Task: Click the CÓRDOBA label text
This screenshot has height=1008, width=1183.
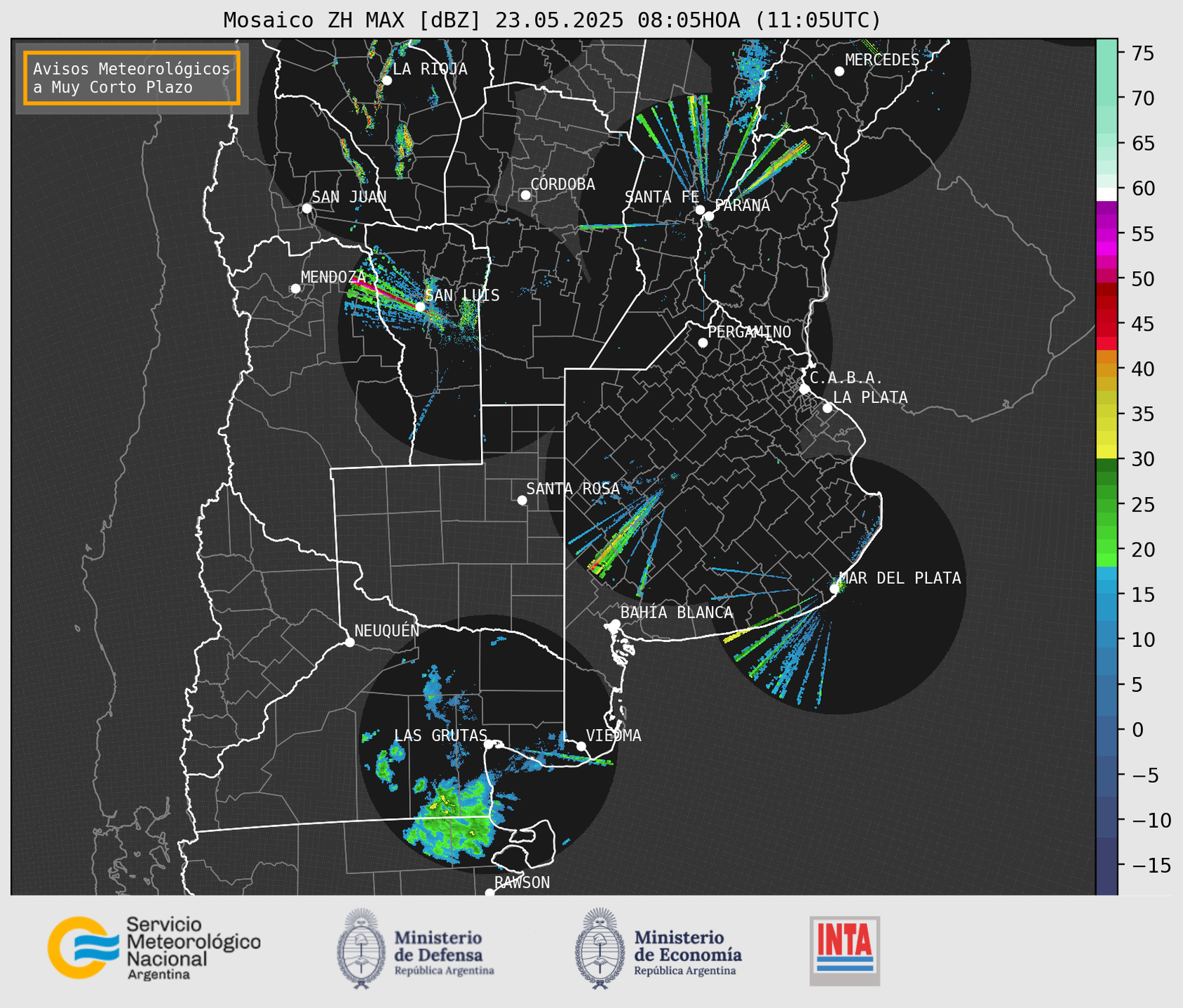Action: [x=562, y=184]
